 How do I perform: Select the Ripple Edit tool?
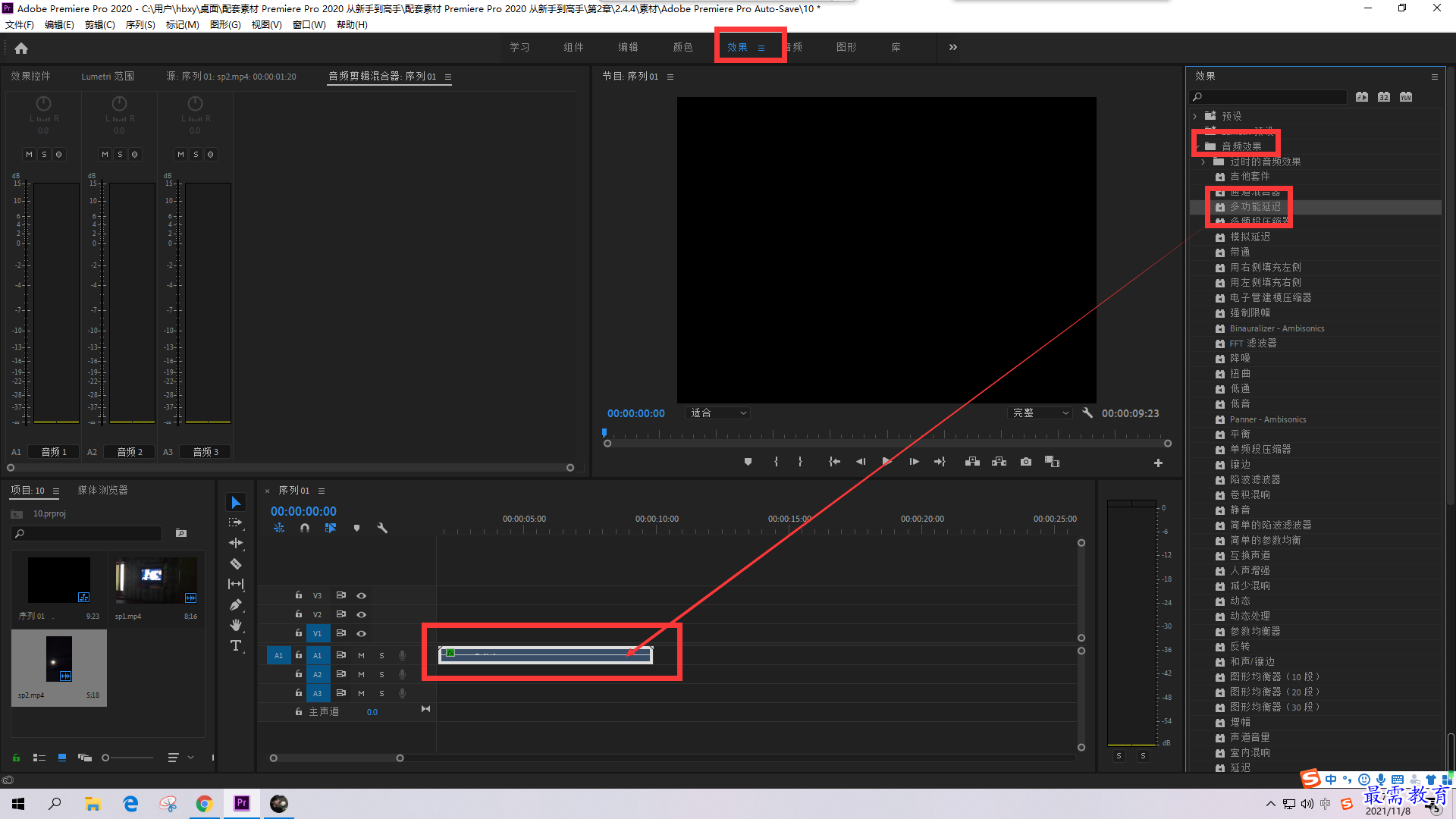click(x=236, y=543)
